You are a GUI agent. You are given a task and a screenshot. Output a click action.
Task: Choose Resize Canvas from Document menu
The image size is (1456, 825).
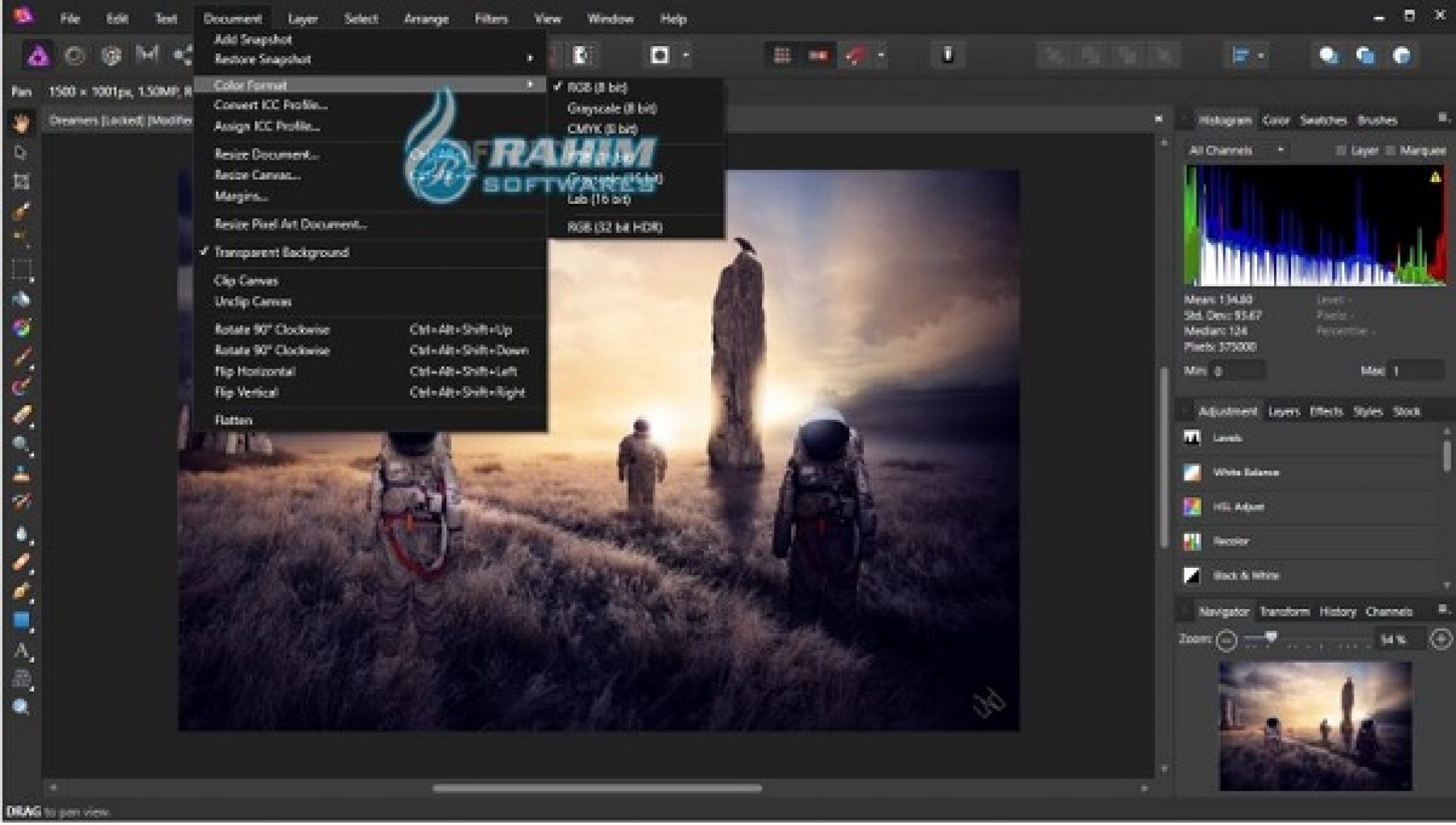coord(257,175)
